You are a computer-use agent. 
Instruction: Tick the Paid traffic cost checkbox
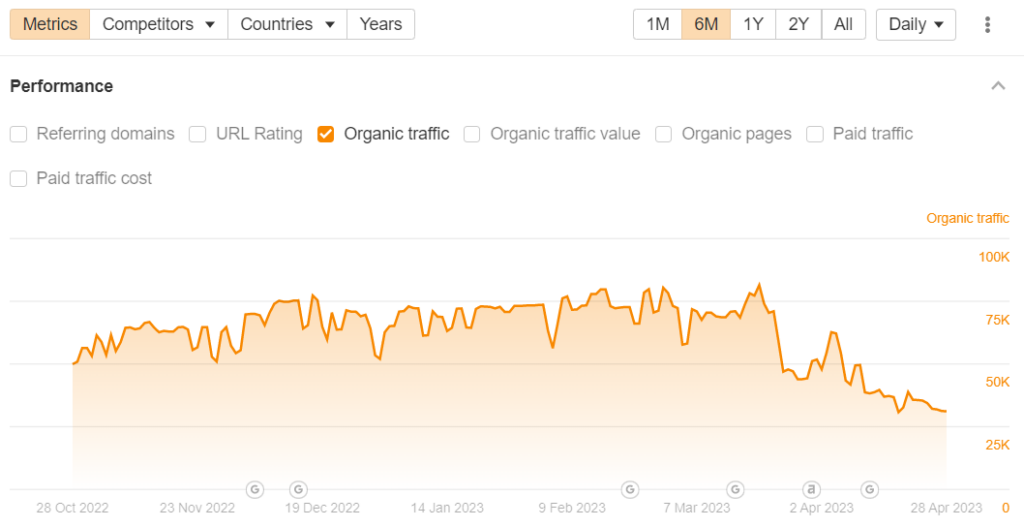tap(18, 179)
